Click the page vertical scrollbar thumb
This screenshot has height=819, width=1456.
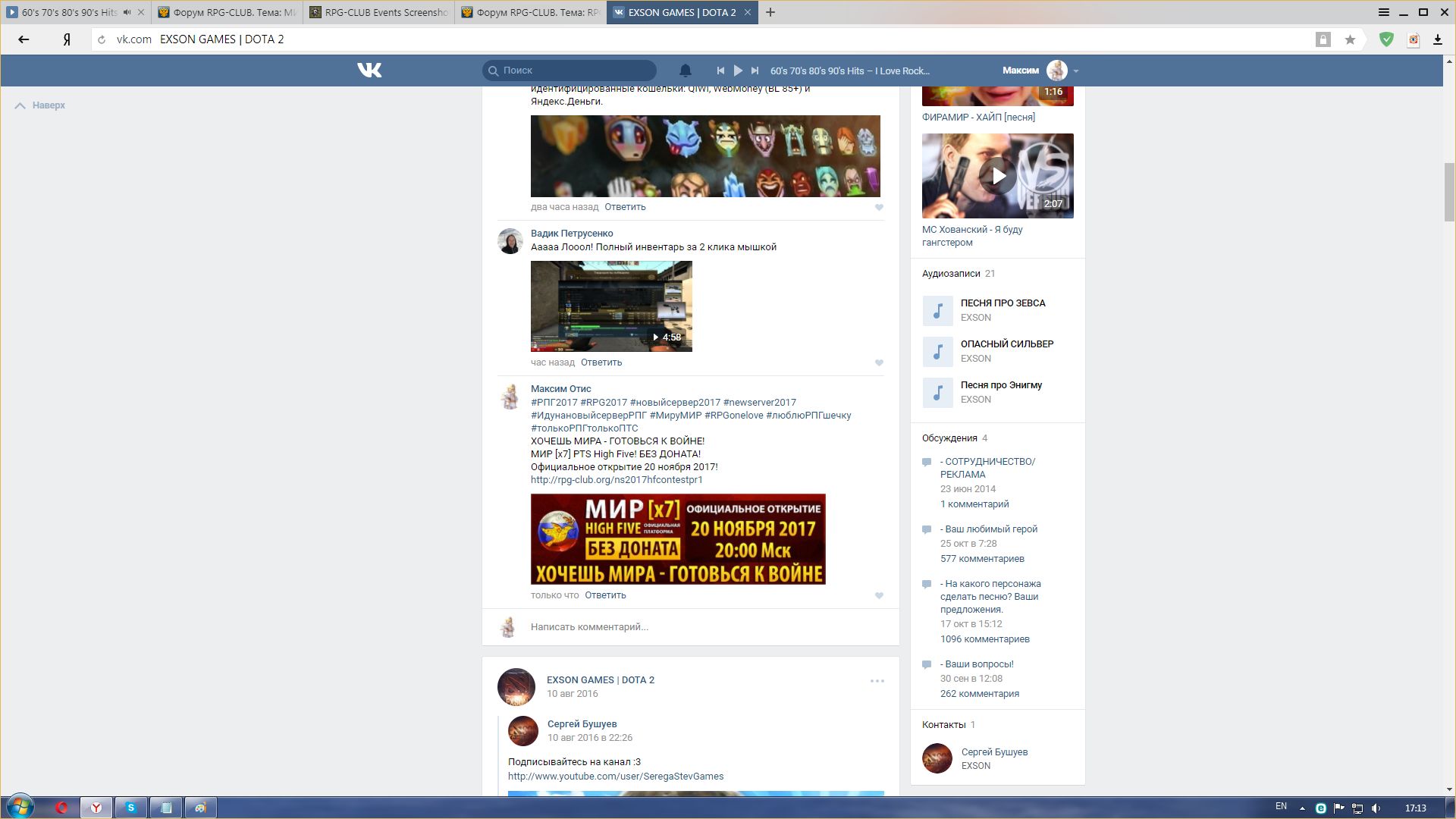(1448, 192)
